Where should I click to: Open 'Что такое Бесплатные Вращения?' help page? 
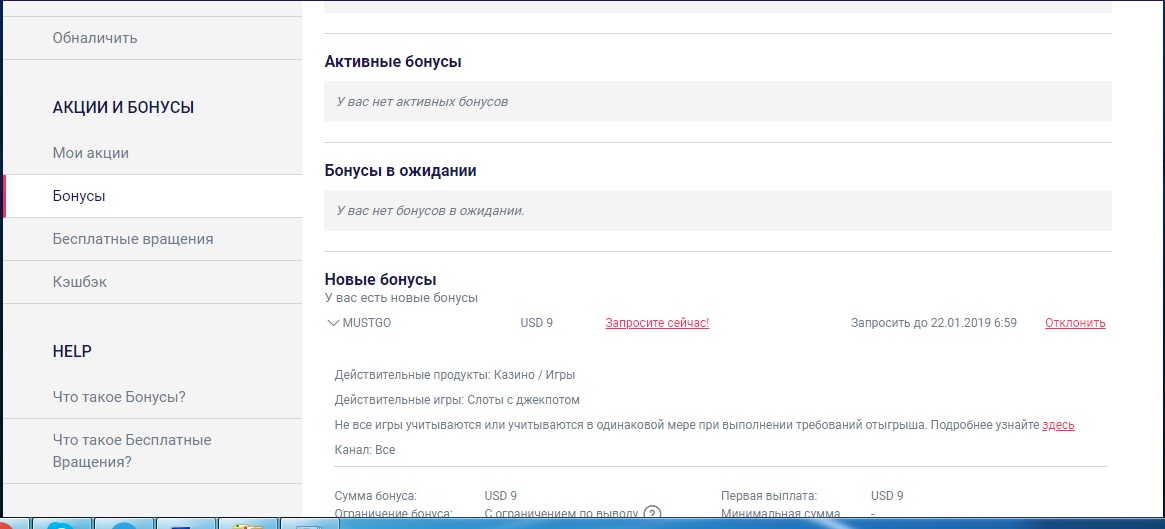[x=132, y=451]
